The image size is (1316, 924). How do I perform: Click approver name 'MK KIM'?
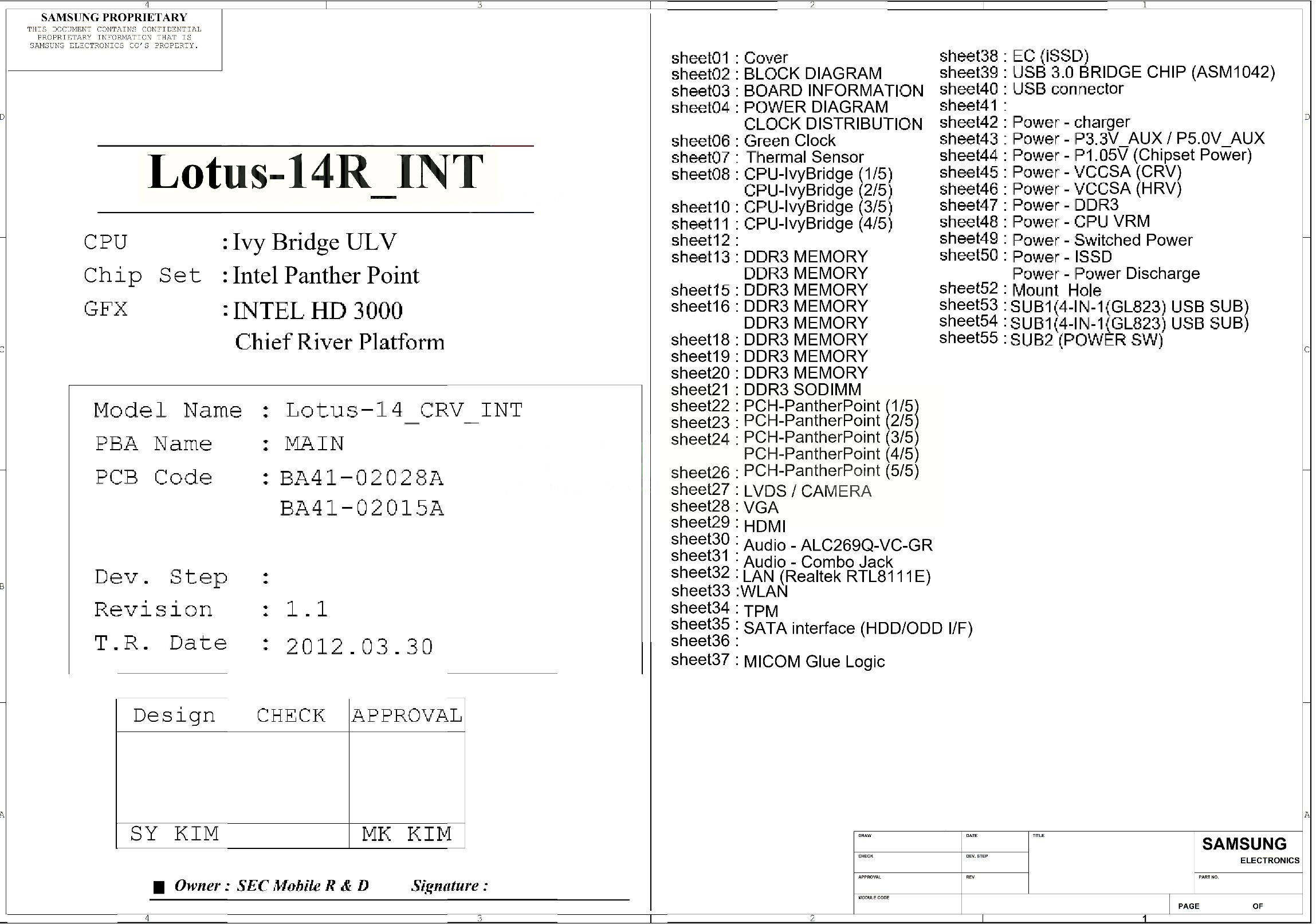coord(407,835)
